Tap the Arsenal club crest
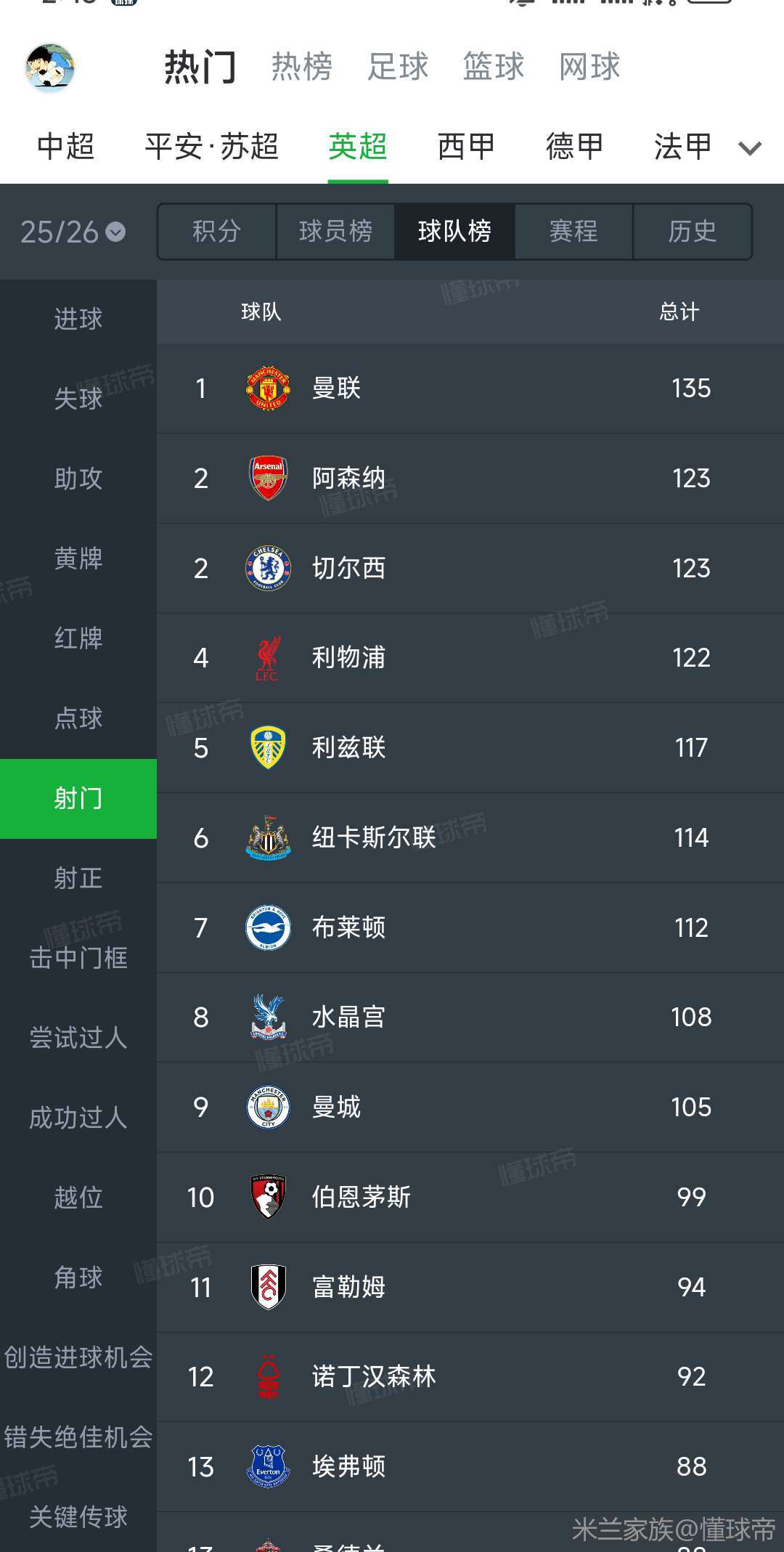The width and height of the screenshot is (784, 1552). click(x=268, y=478)
